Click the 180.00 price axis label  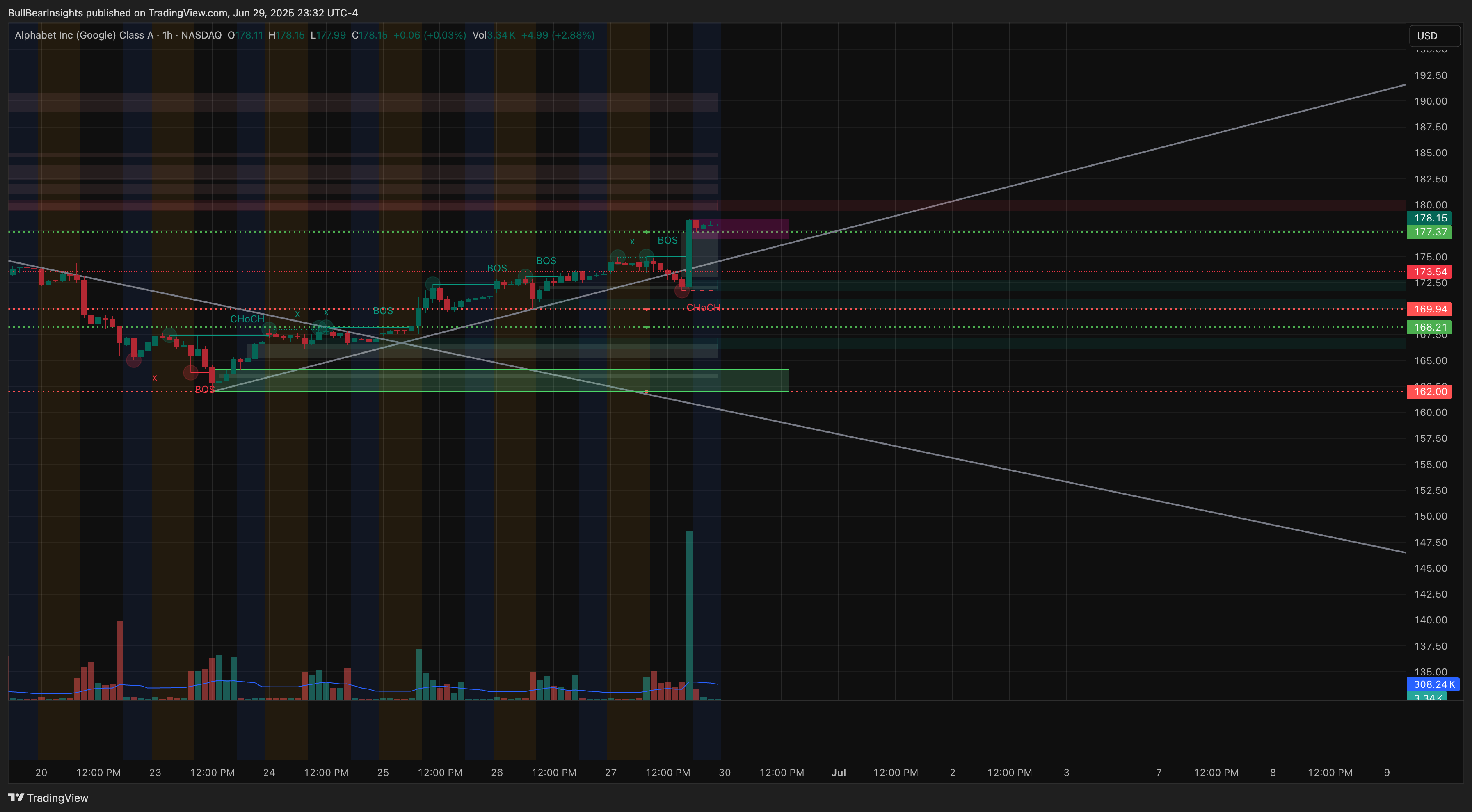pos(1430,205)
